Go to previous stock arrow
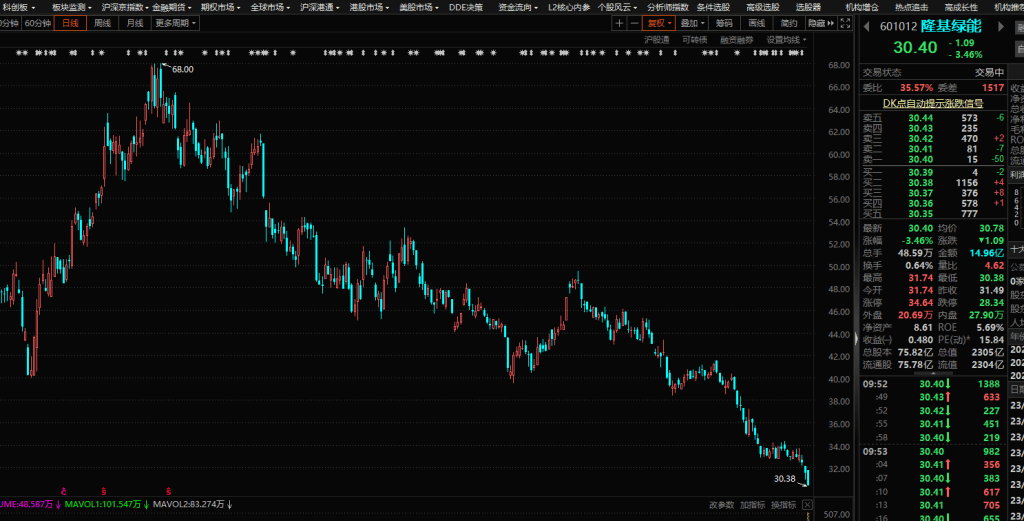Screen dimensions: 1024x521 [867, 27]
